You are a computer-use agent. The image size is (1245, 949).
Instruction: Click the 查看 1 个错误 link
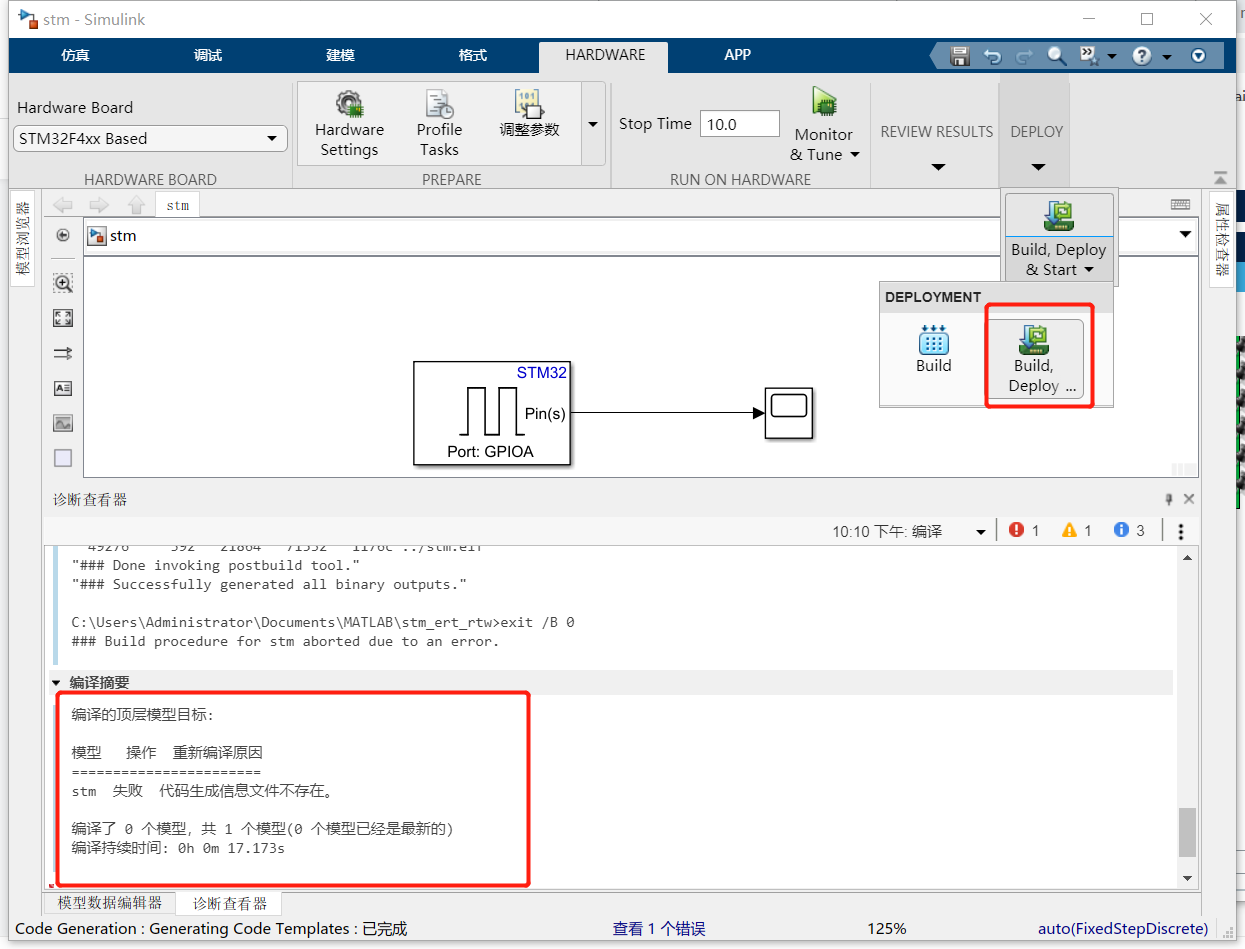point(658,928)
